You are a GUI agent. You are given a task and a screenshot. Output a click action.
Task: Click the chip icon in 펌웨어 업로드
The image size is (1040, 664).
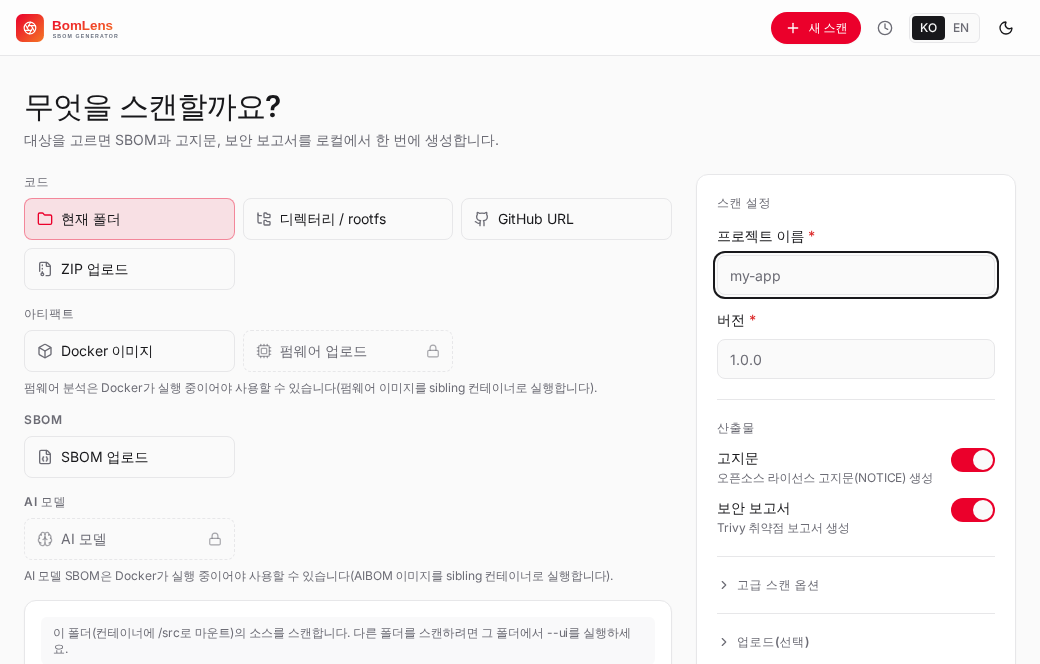(264, 351)
